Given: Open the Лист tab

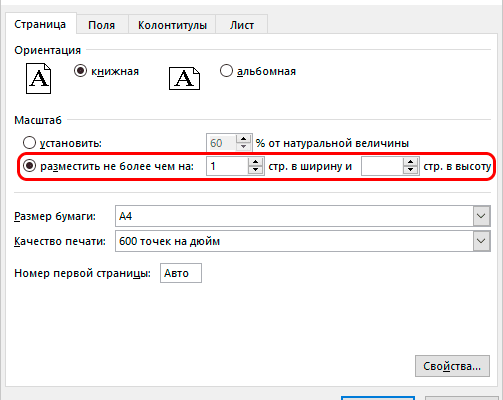Looking at the screenshot, I should (242, 25).
